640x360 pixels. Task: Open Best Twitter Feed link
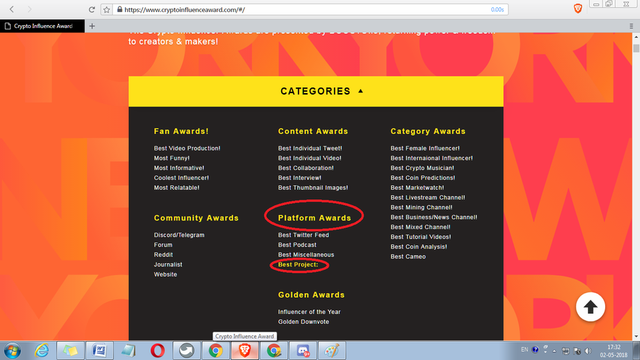click(x=303, y=235)
